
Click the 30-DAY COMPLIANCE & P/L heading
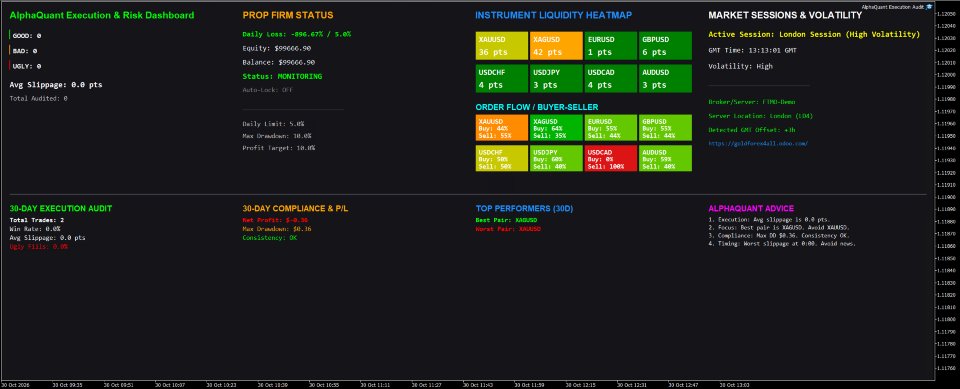295,209
